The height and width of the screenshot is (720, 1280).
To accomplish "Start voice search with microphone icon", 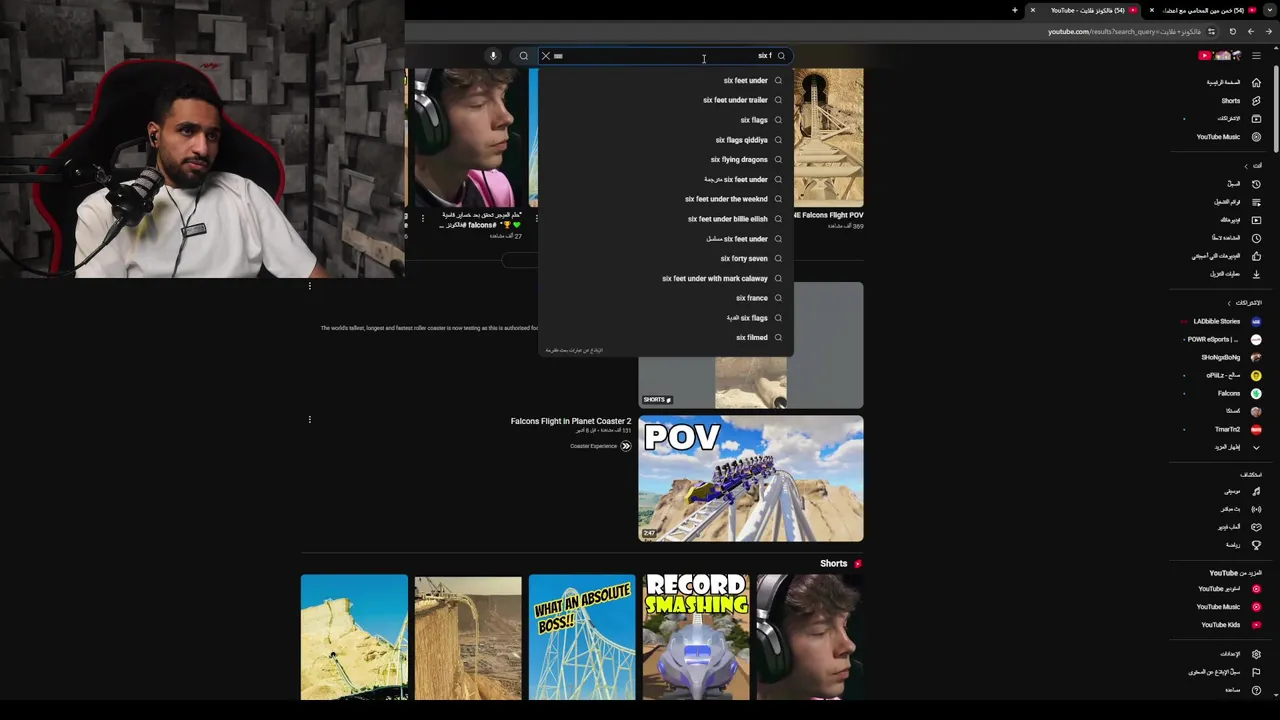I will point(493,56).
